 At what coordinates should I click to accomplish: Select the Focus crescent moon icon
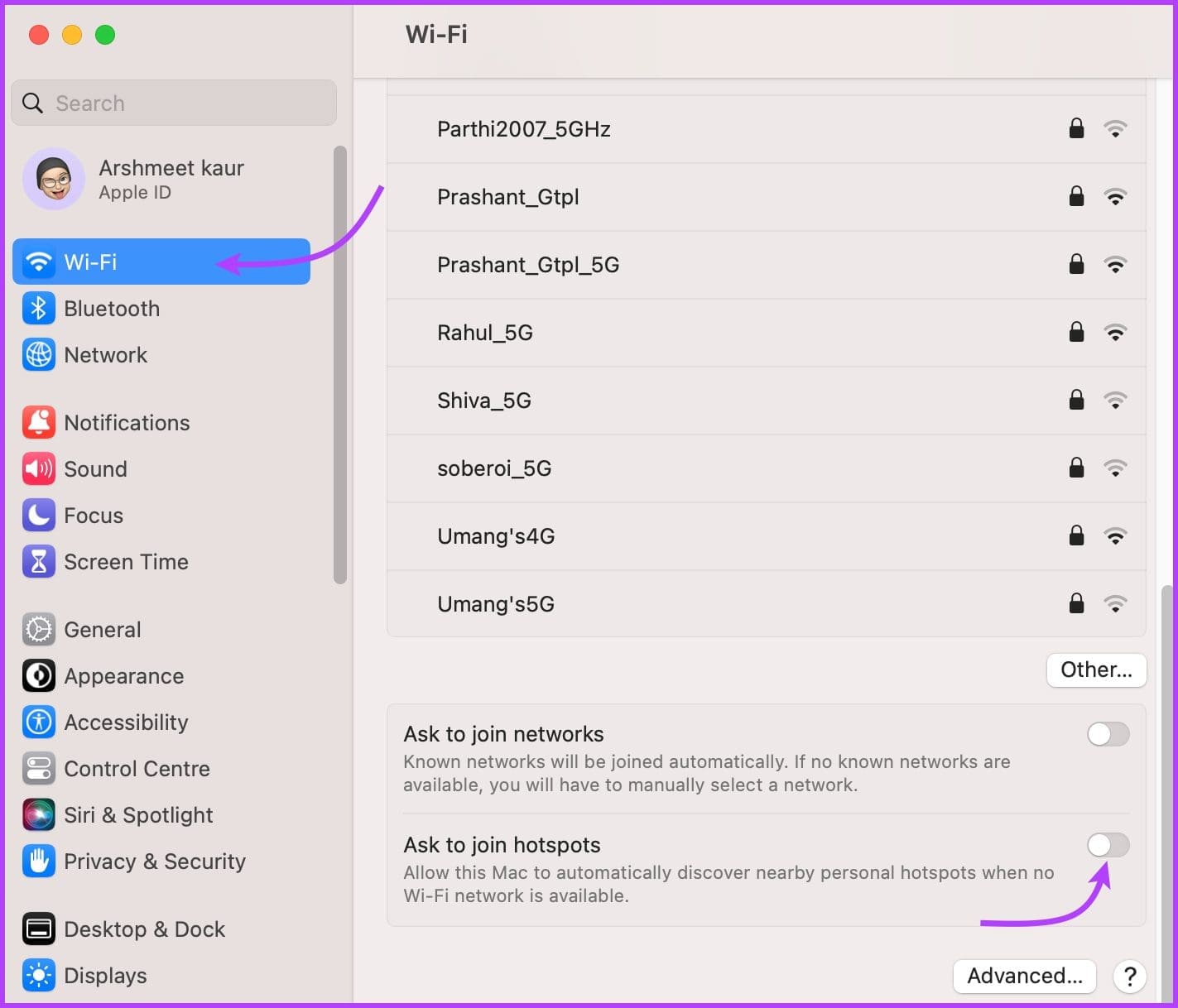click(38, 515)
